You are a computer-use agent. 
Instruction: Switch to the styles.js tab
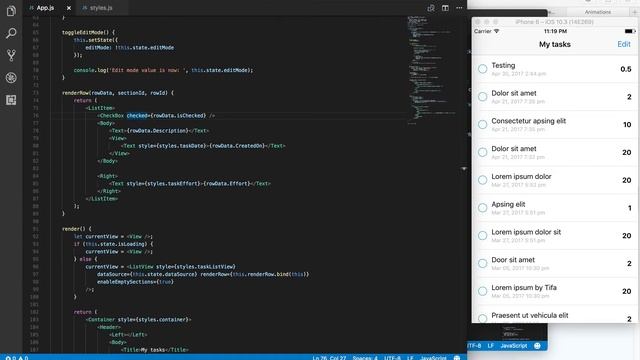click(x=101, y=8)
